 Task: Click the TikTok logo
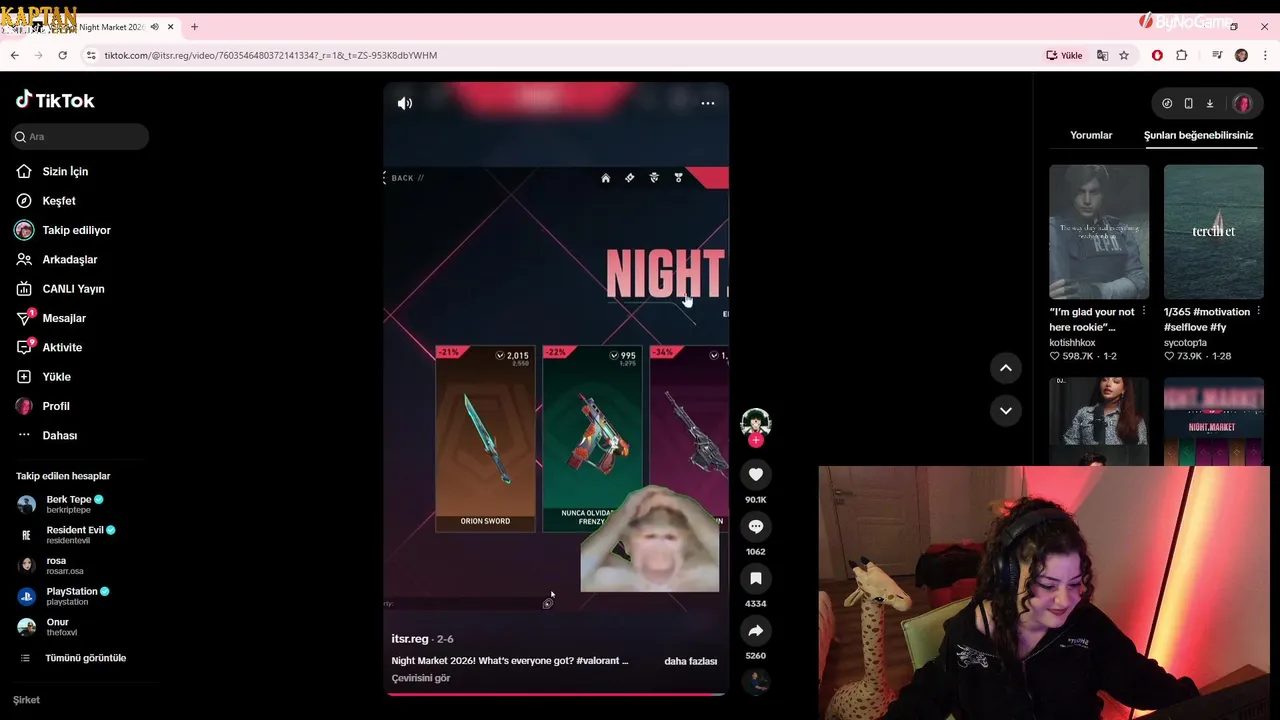[55, 100]
